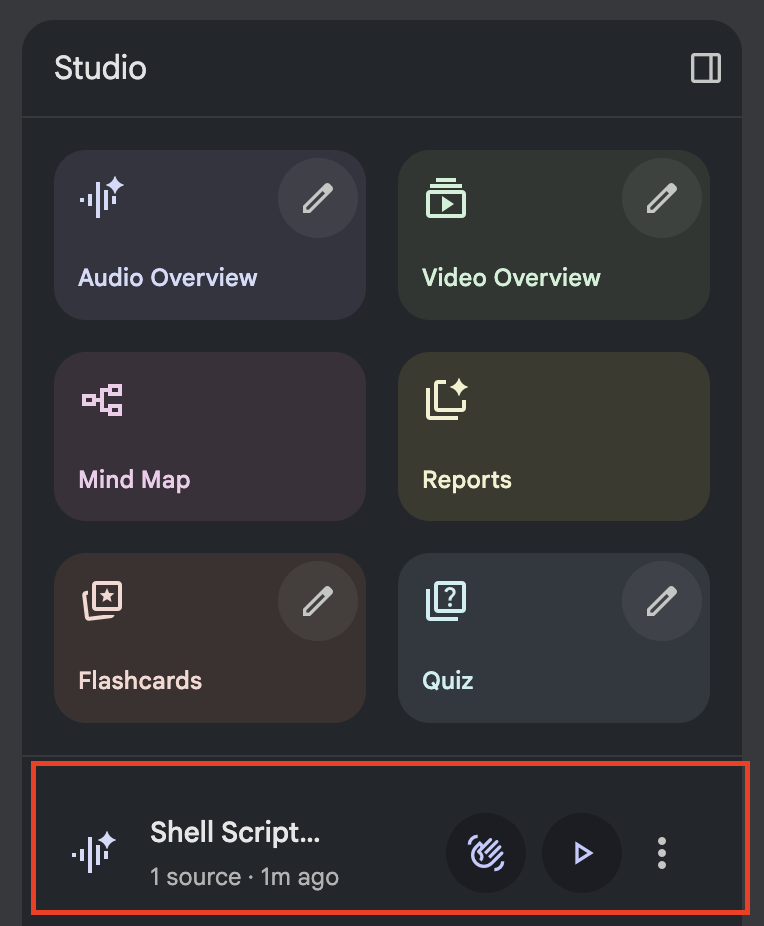Image resolution: width=764 pixels, height=926 pixels.
Task: Open the Reports card
Action: tap(553, 437)
